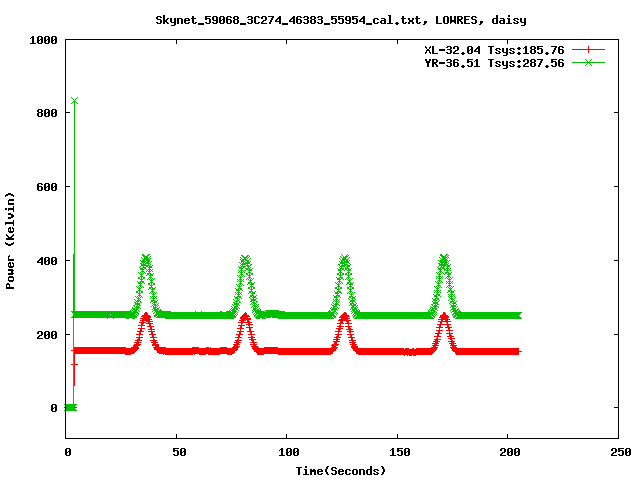Click the Time(Seconds) x-axis label

coord(340,471)
